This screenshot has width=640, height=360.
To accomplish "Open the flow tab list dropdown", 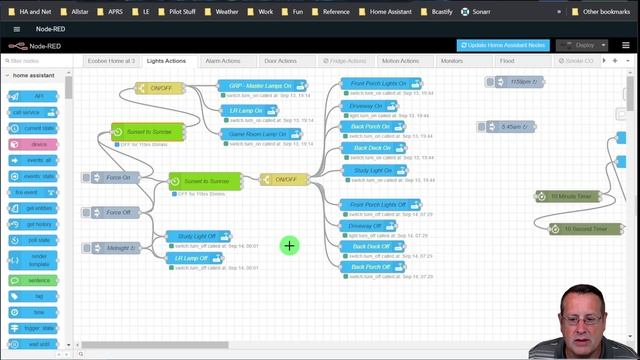I will [x=628, y=61].
